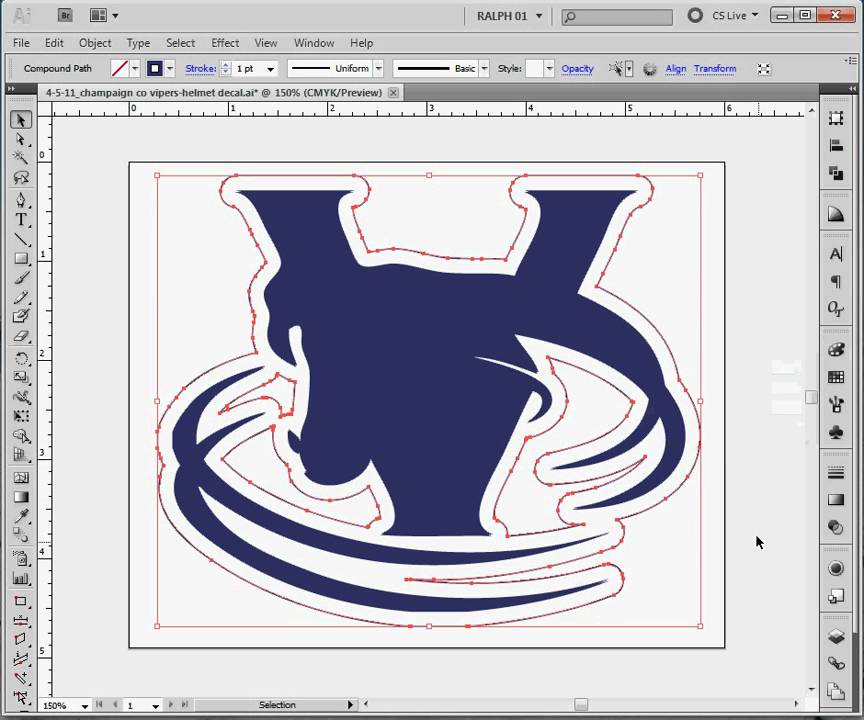
Task: Select the Scale tool
Action: 21,377
